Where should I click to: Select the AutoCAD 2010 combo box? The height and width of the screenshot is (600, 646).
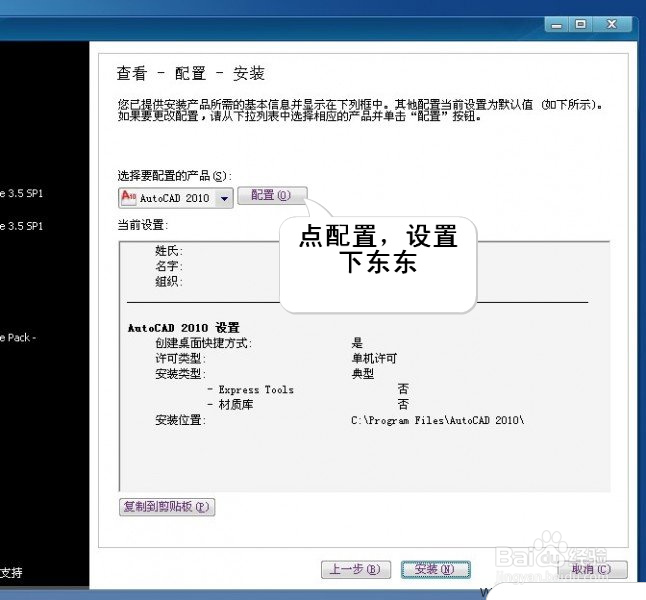(176, 198)
